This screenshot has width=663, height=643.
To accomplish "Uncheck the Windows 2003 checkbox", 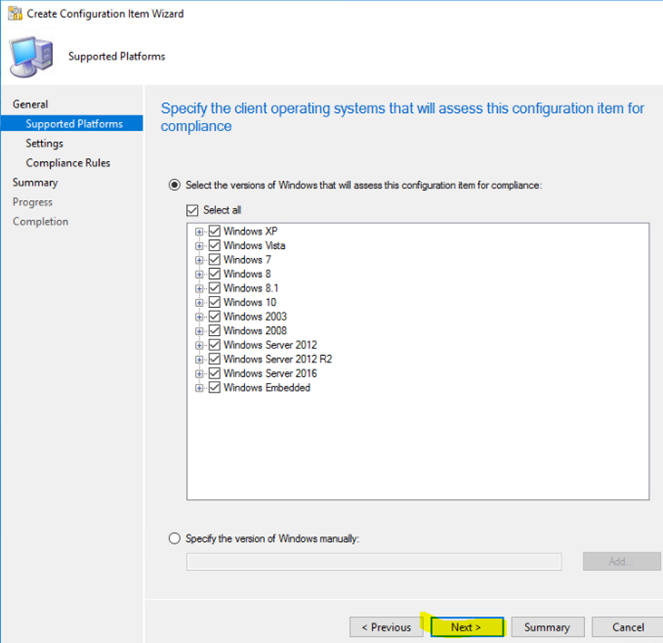I will 215,317.
